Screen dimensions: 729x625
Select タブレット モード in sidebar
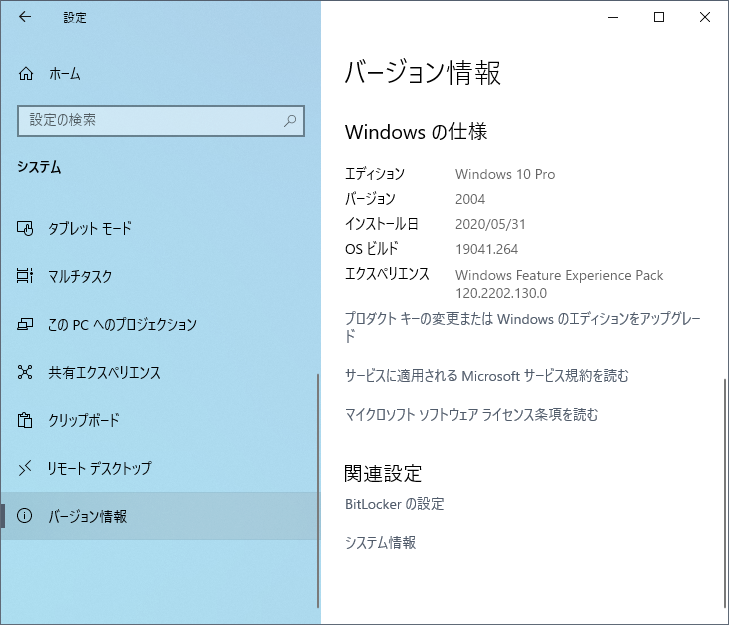tap(160, 228)
